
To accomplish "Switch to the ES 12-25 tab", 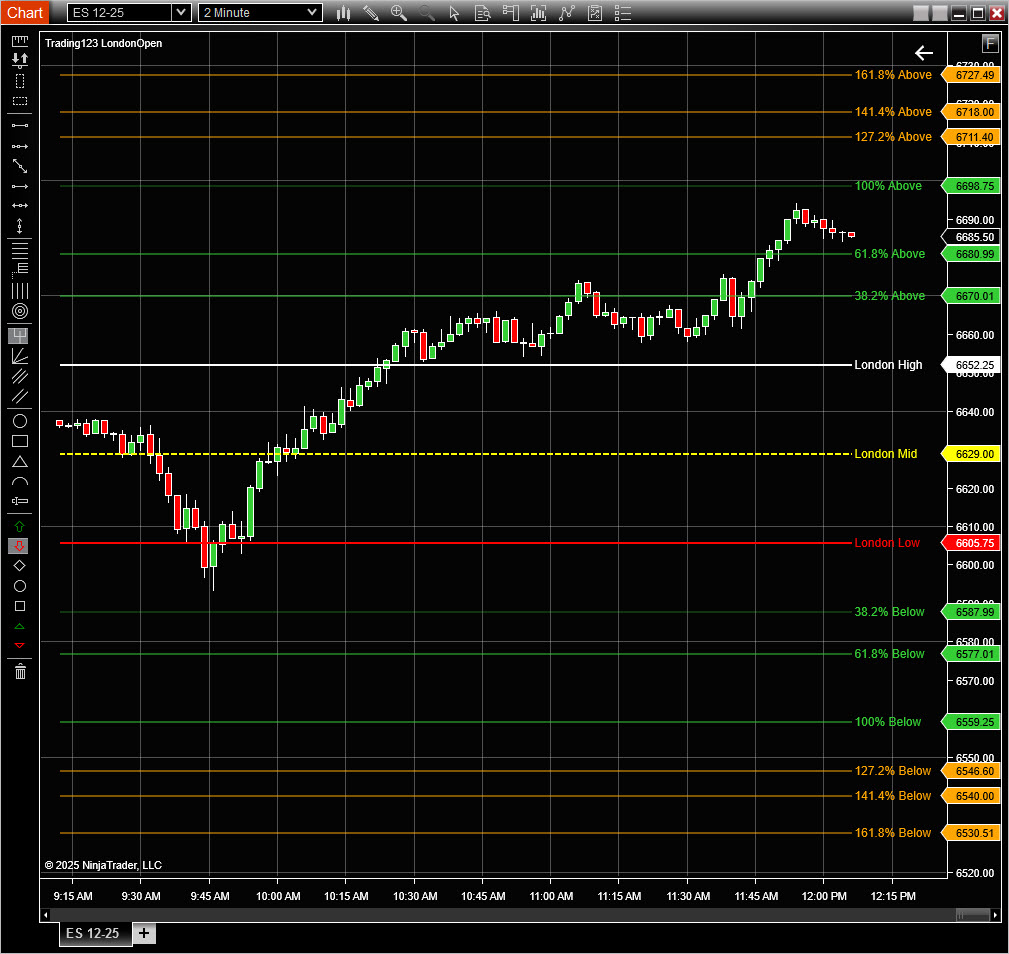I will point(94,933).
